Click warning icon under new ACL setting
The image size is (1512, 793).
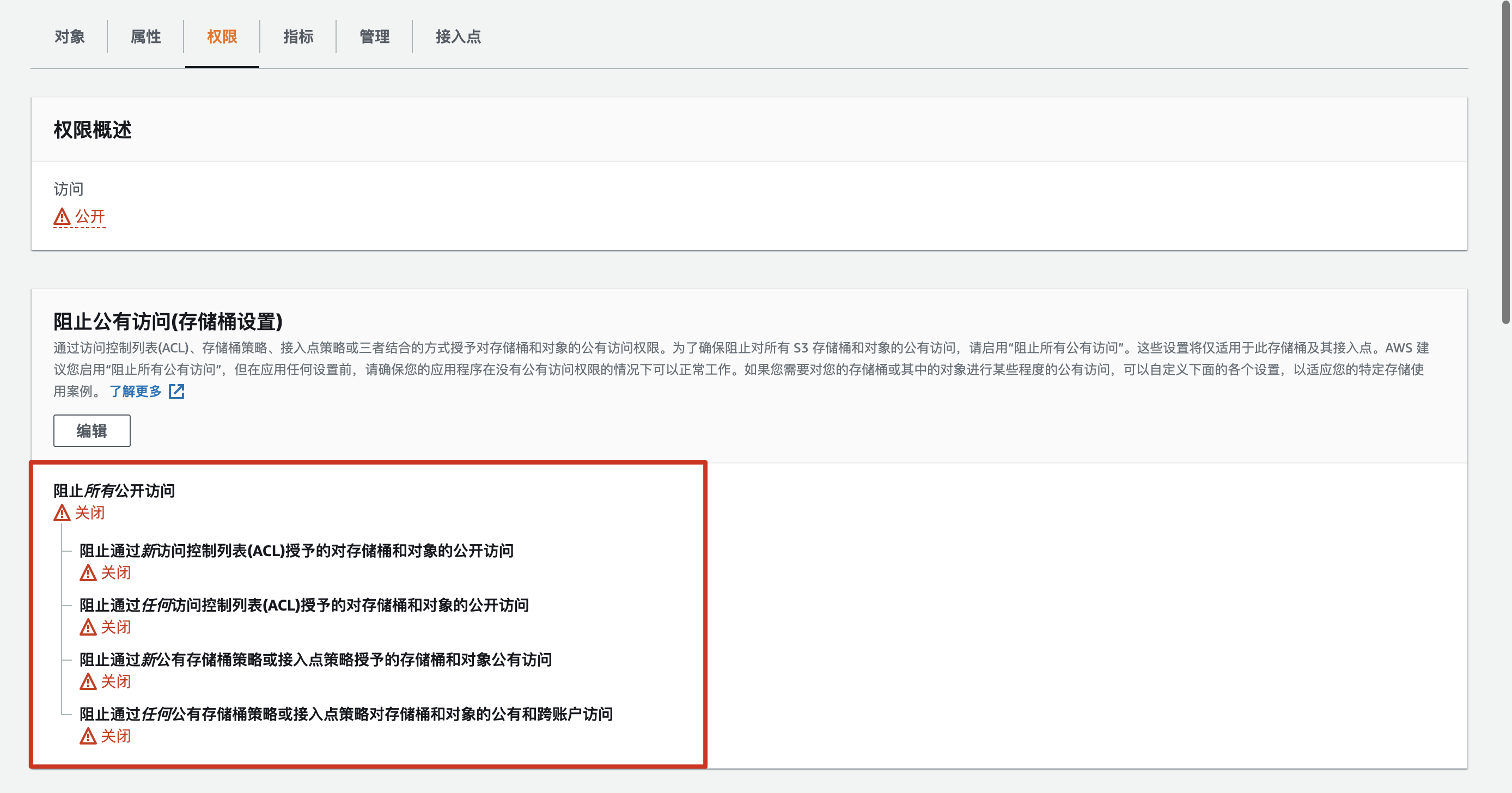(x=88, y=573)
